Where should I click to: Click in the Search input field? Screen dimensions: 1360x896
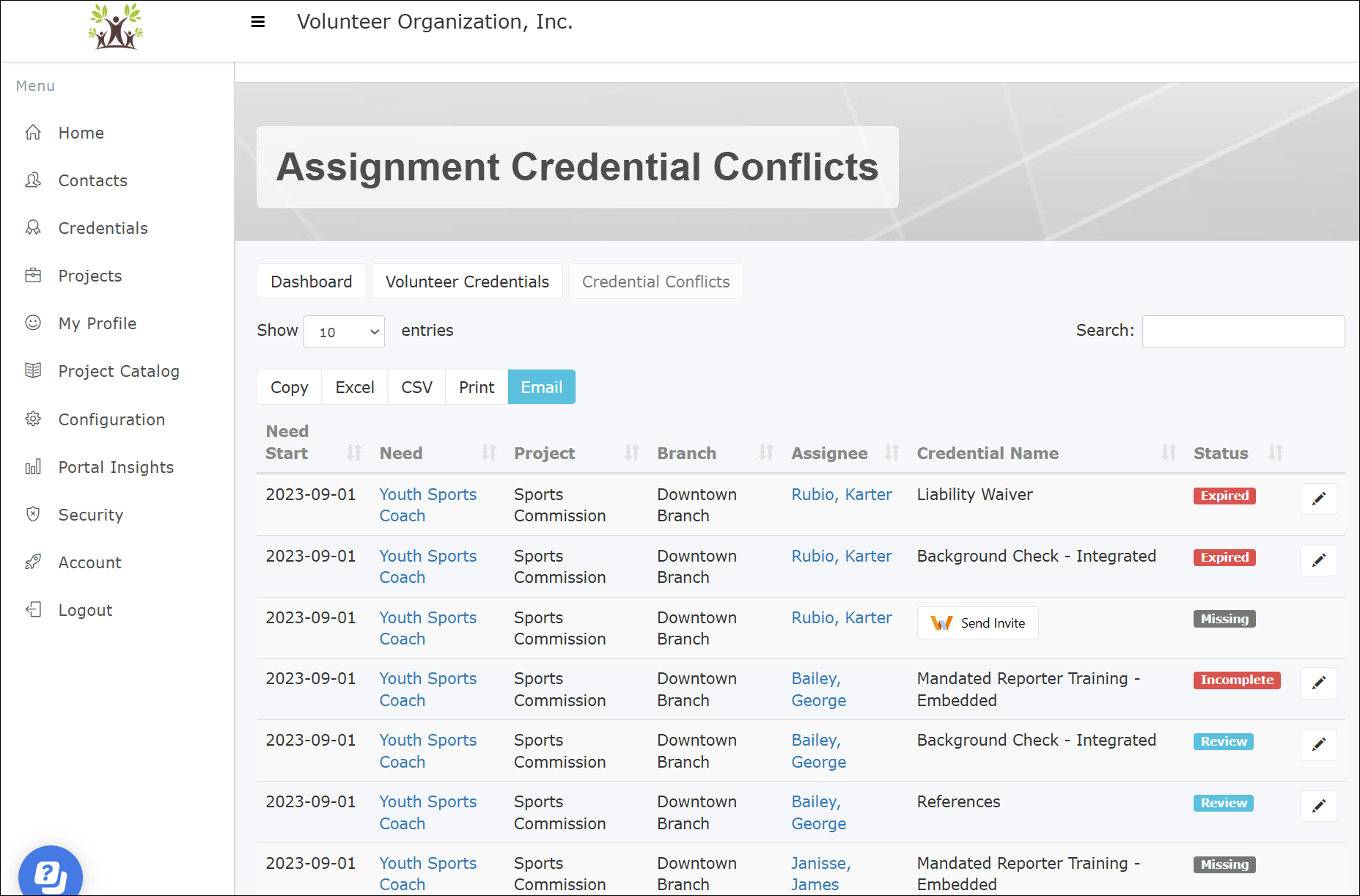pyautogui.click(x=1243, y=331)
